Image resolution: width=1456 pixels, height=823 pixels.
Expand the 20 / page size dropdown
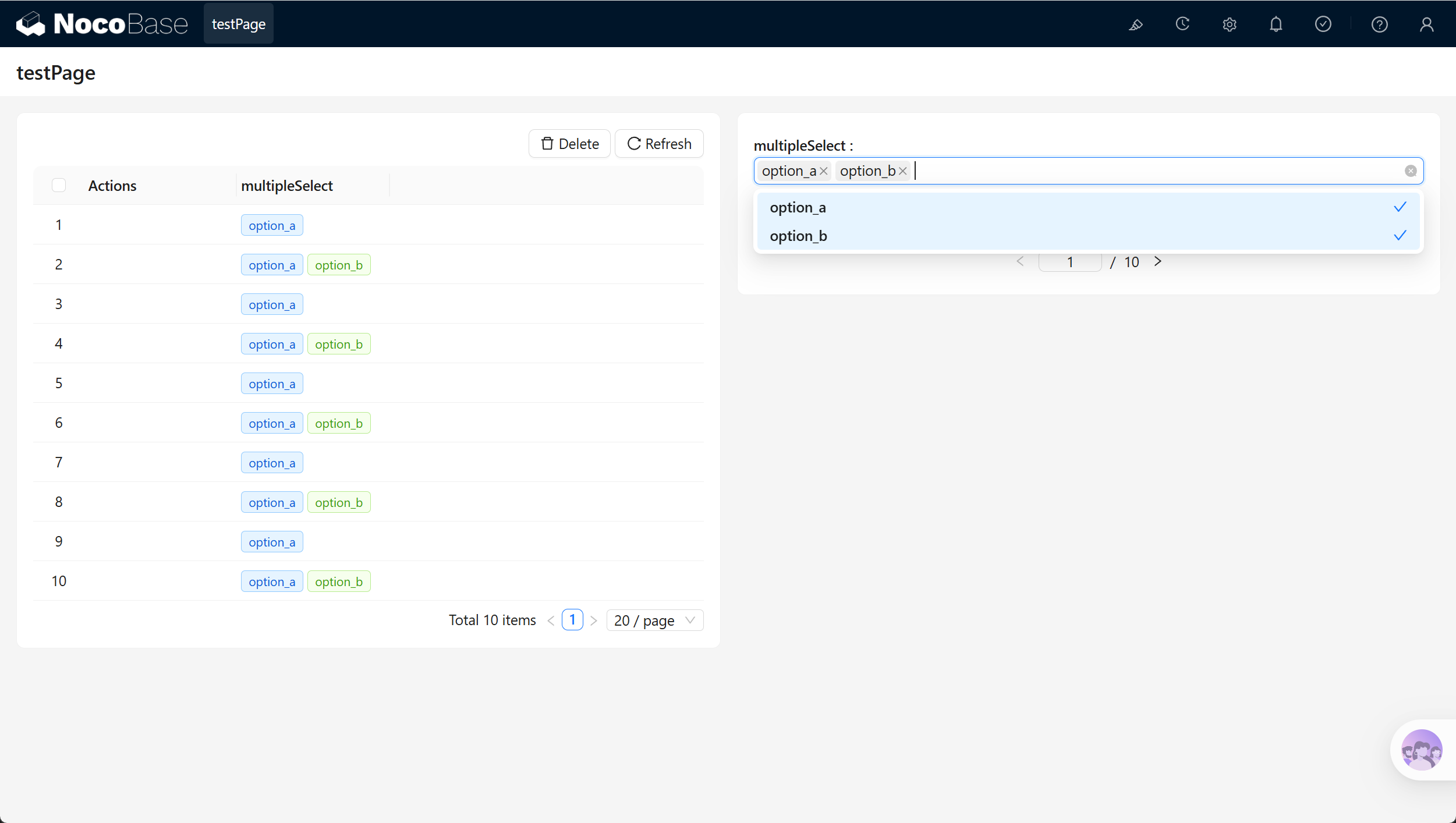[x=655, y=620]
